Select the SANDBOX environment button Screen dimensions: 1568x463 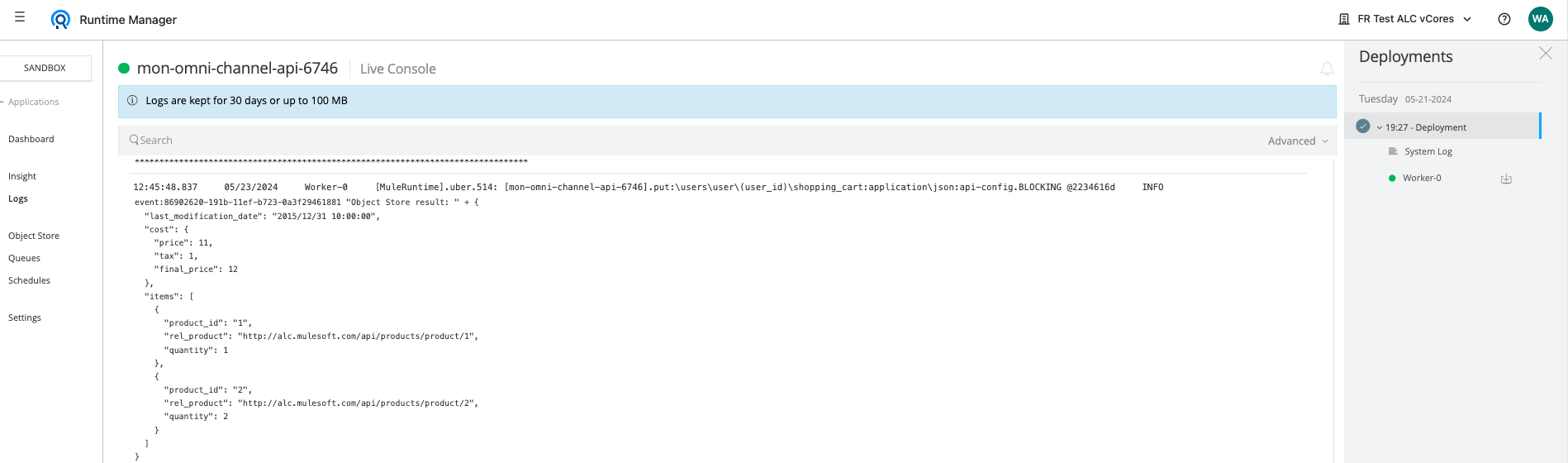pyautogui.click(x=45, y=68)
